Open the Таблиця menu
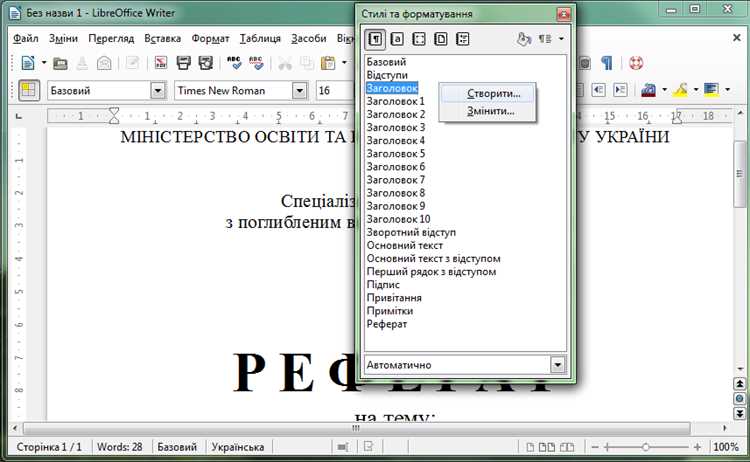This screenshot has width=750, height=462. [x=260, y=38]
